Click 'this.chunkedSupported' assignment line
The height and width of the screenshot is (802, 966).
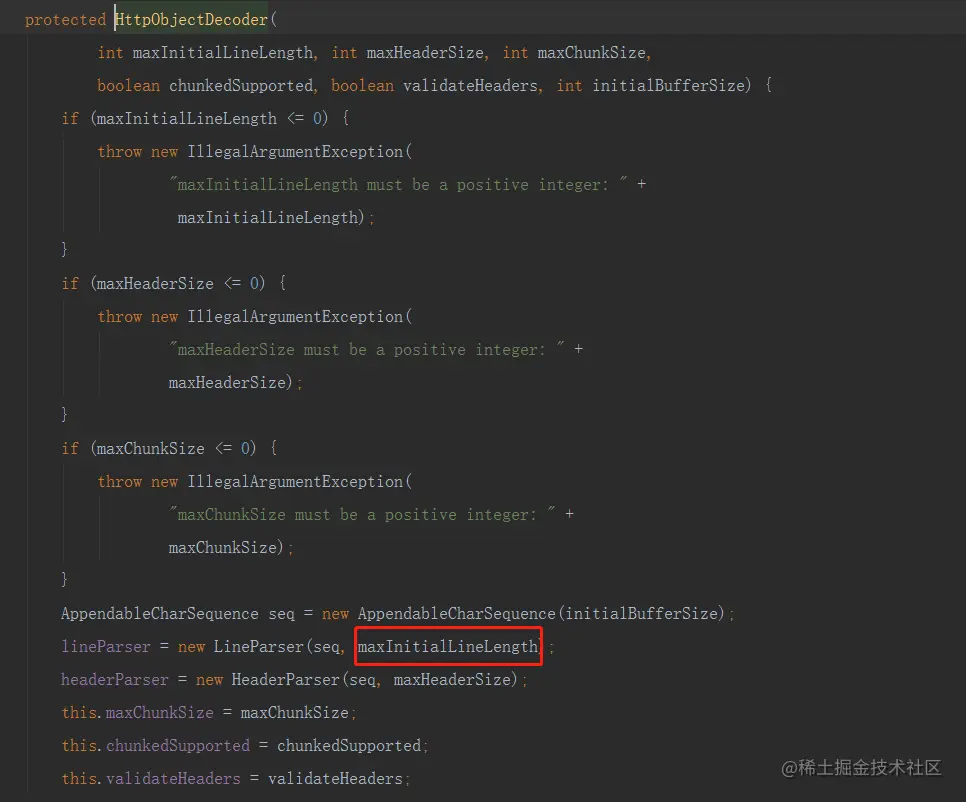(245, 745)
